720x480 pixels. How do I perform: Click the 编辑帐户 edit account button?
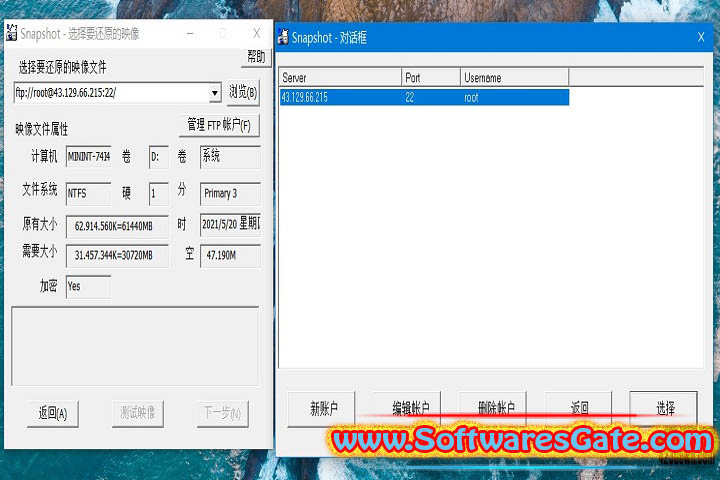[x=407, y=409]
